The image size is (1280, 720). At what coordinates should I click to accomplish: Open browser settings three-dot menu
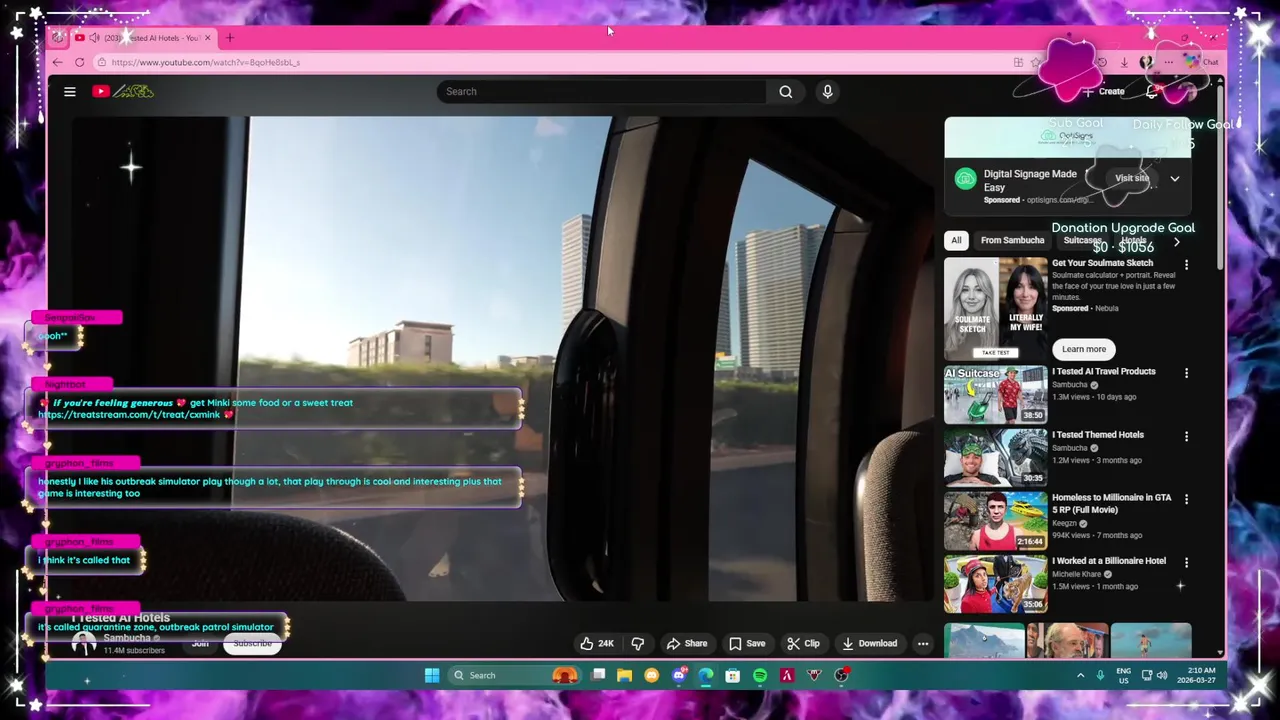(x=1168, y=62)
